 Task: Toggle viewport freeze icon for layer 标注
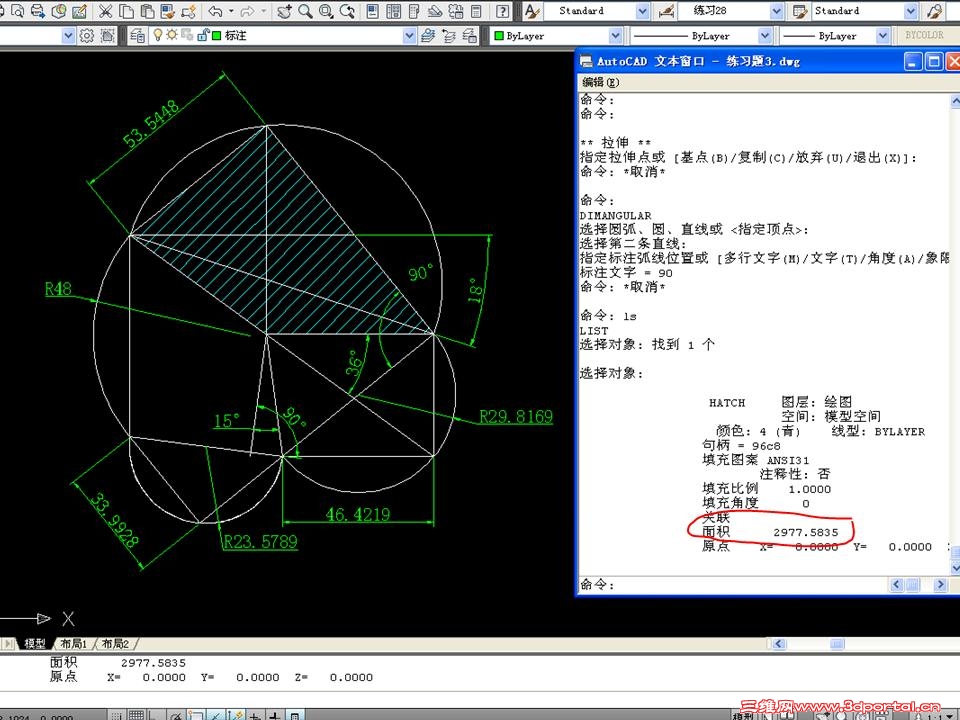(x=187, y=35)
